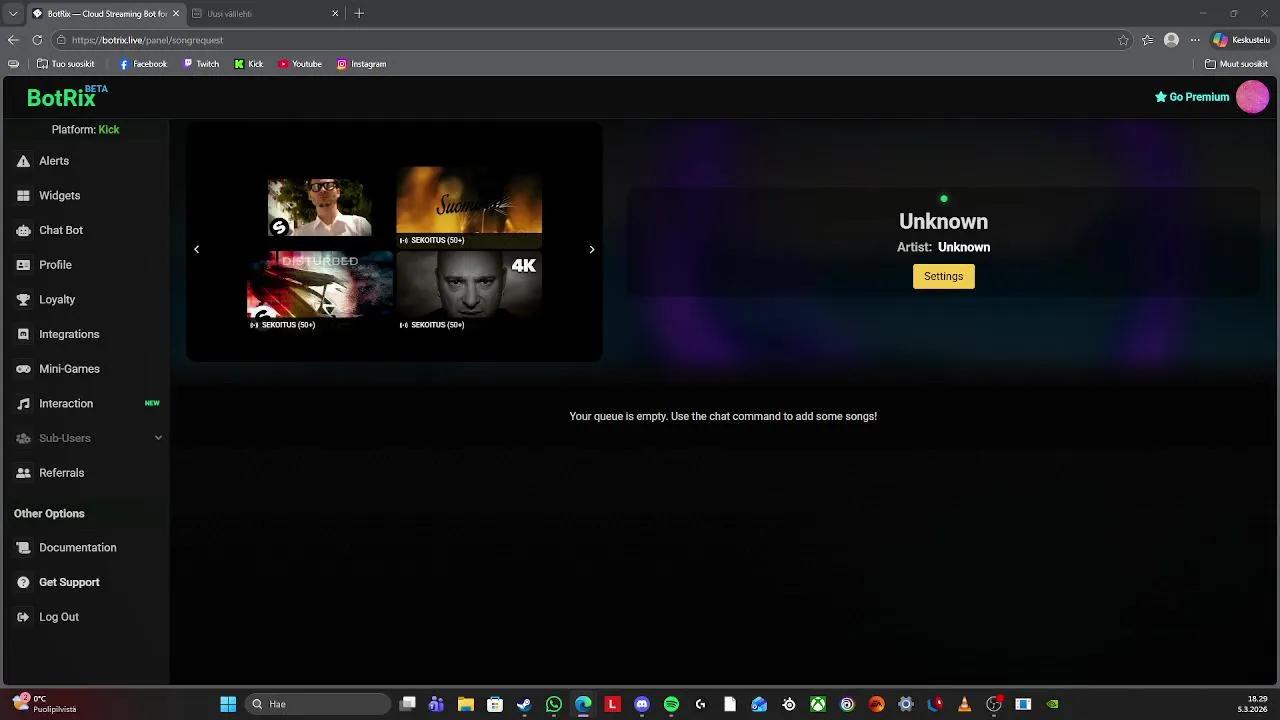Image resolution: width=1280 pixels, height=720 pixels.
Task: Open the Twitch bookmark
Action: (201, 64)
